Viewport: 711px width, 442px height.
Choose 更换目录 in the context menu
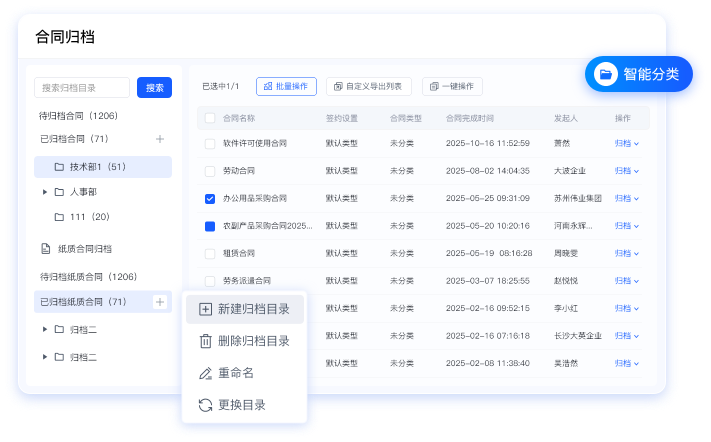241,405
